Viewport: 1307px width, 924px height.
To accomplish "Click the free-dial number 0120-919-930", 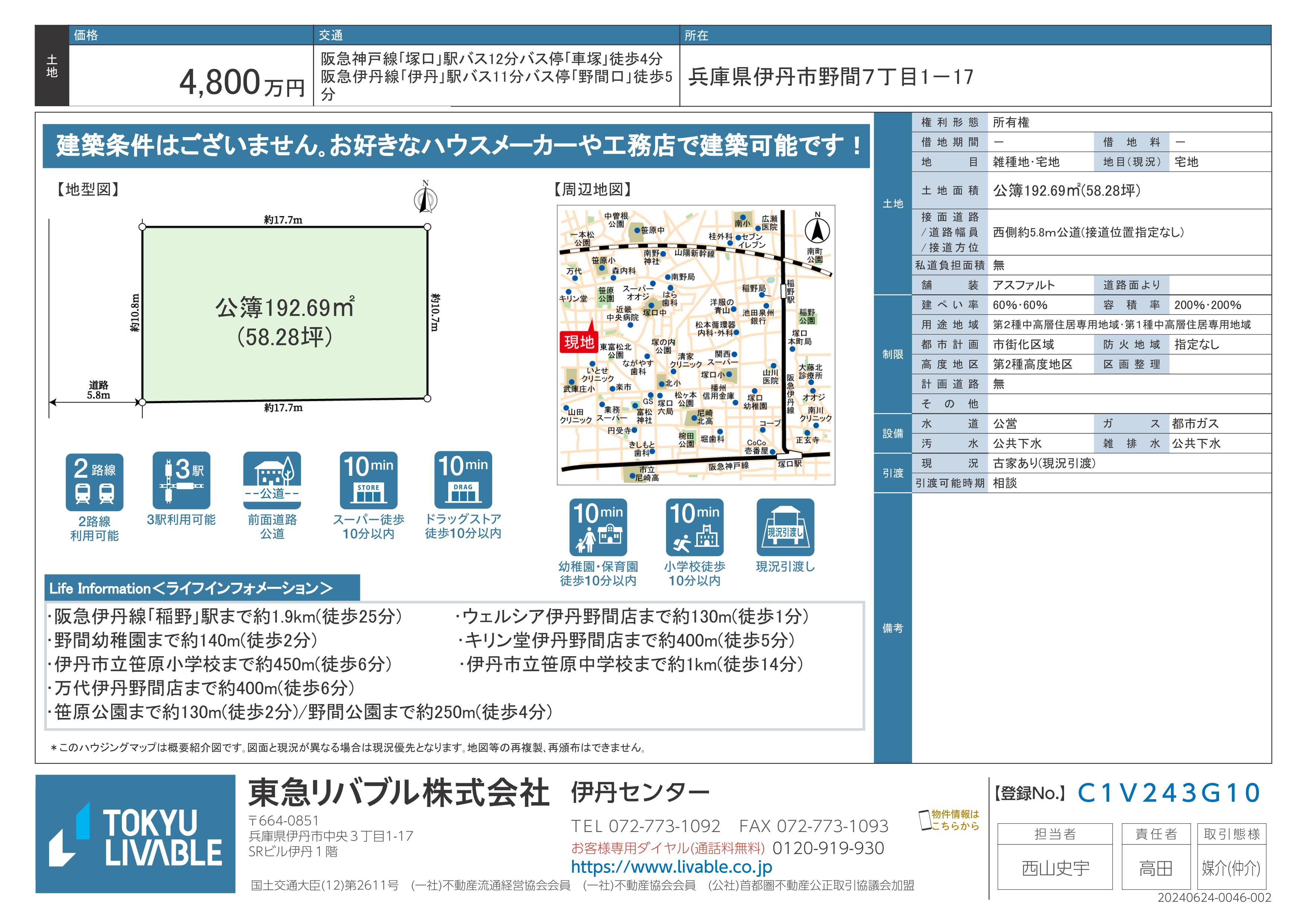I will click(x=828, y=848).
